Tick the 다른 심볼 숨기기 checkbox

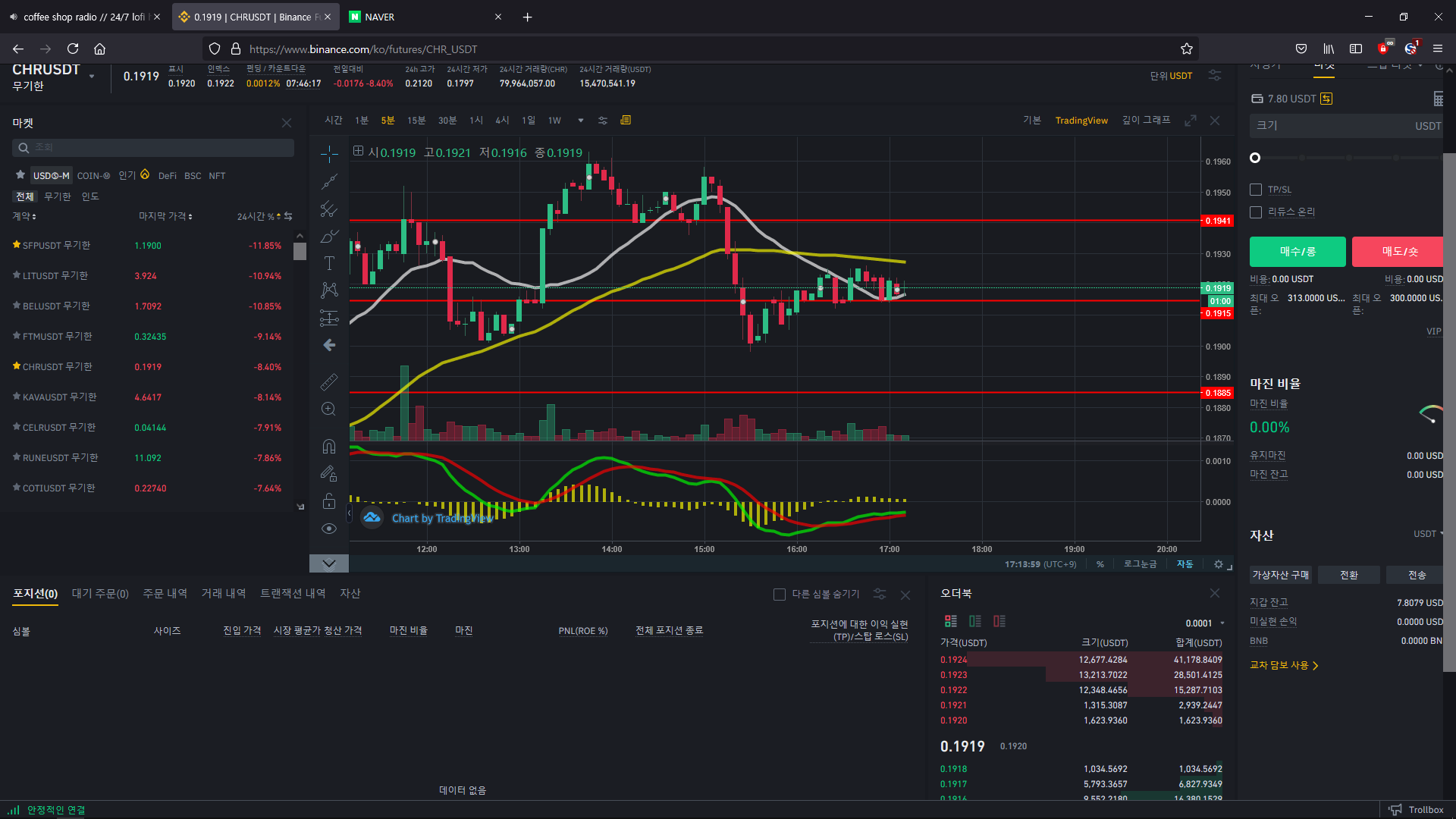click(x=779, y=595)
